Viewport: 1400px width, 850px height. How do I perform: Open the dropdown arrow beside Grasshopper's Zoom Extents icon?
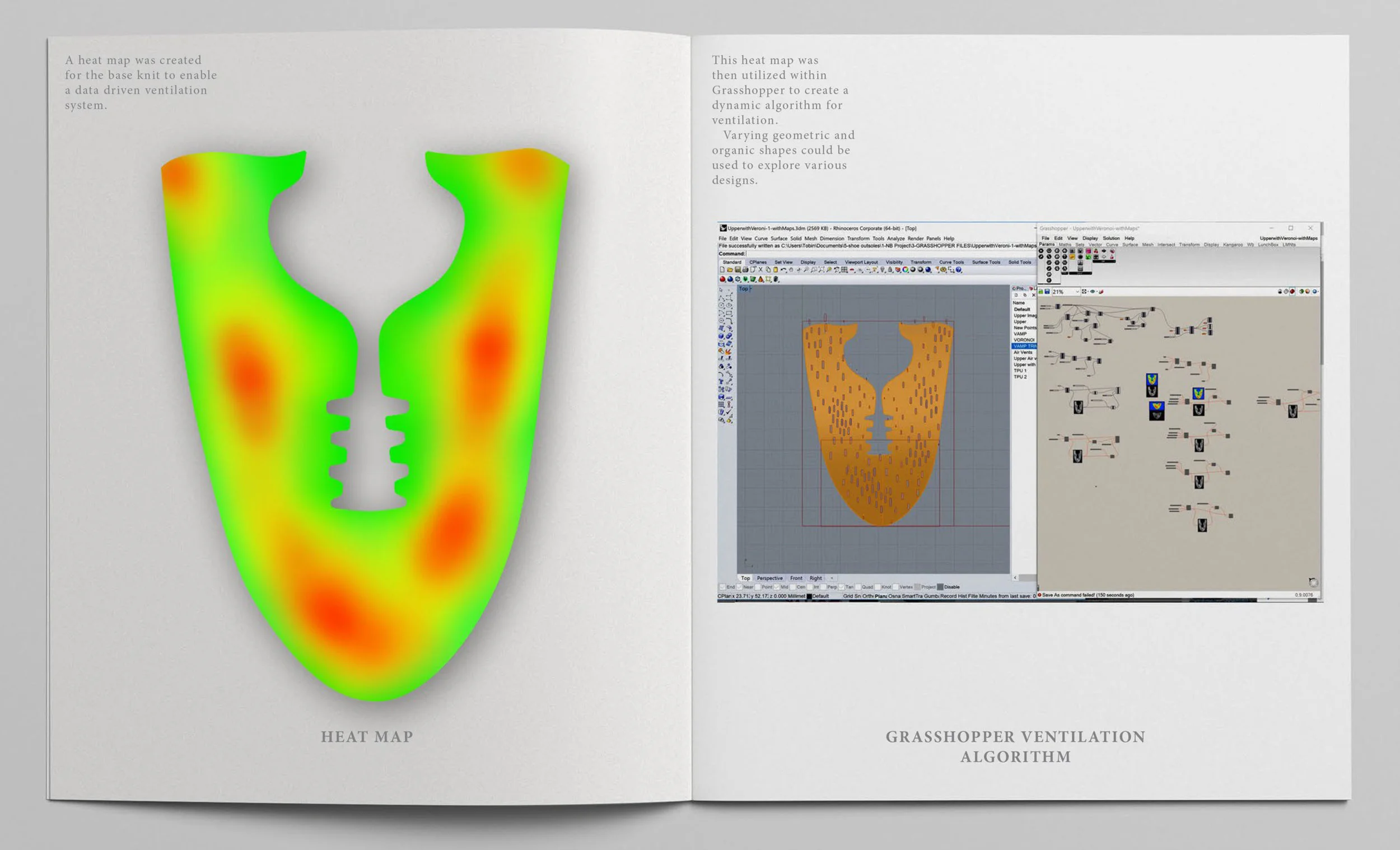coord(1088,292)
